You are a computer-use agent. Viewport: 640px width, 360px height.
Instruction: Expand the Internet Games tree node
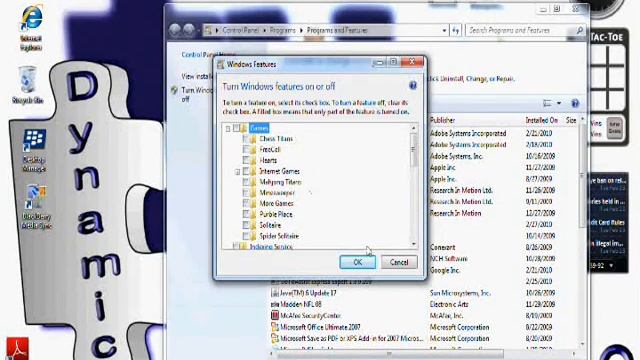(x=237, y=172)
